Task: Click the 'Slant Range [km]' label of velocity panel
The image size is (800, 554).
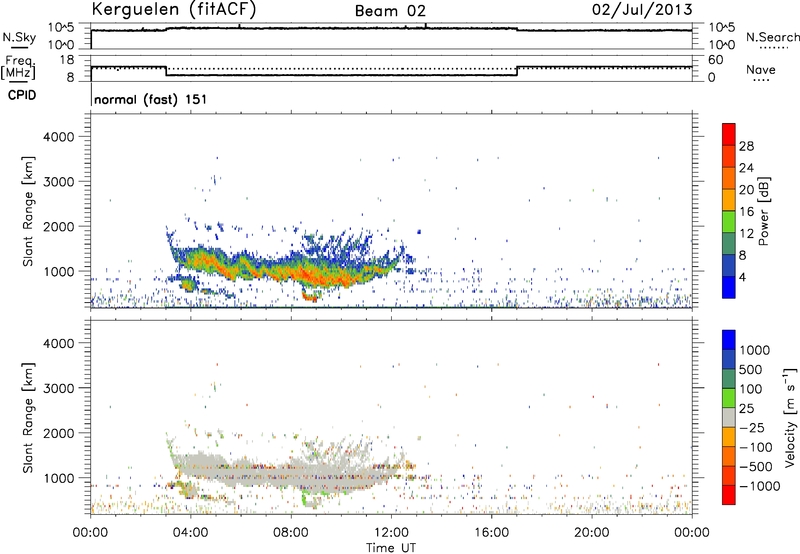Action: point(28,417)
